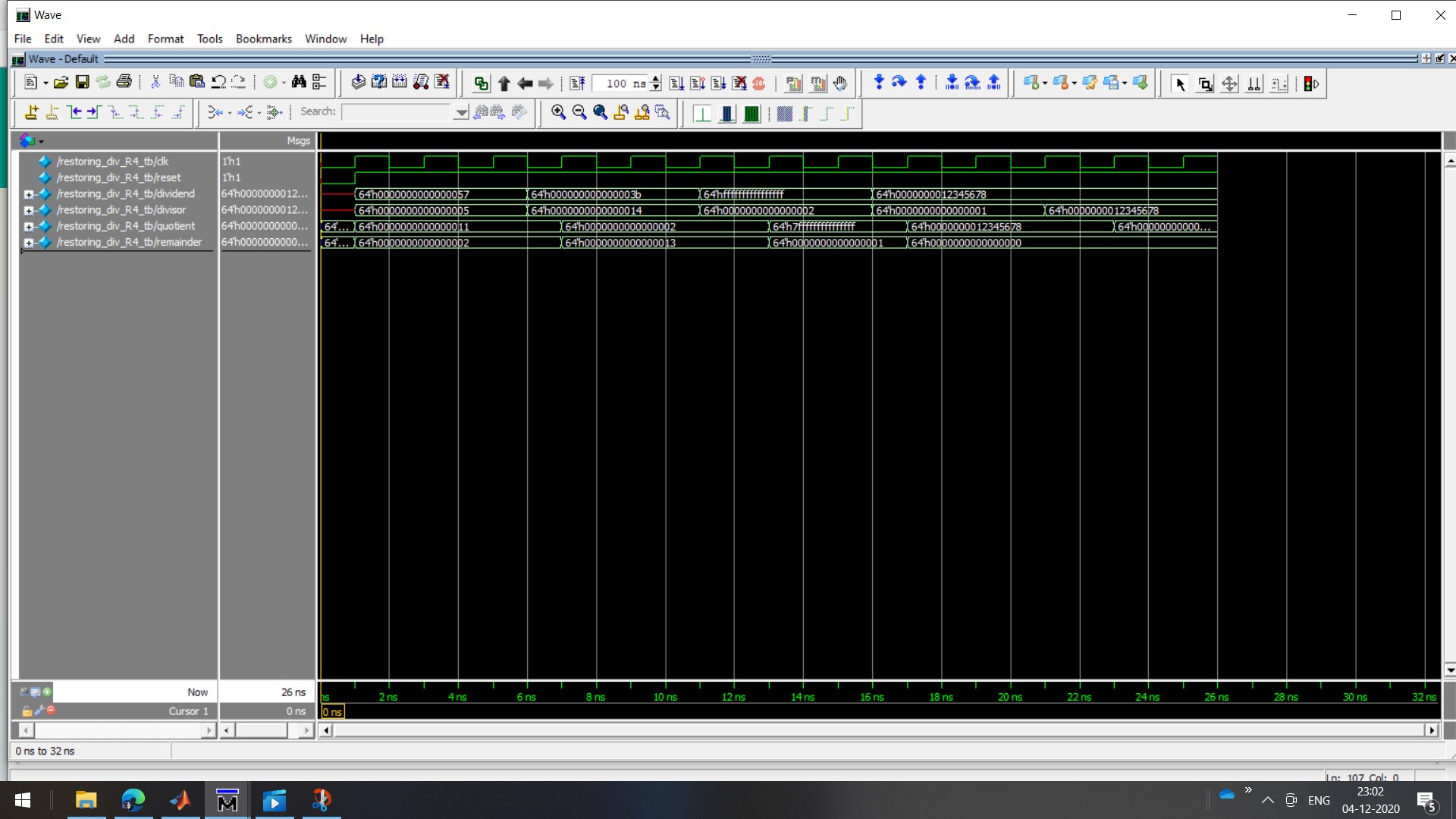Select the clk signal name
The height and width of the screenshot is (819, 1456).
(x=112, y=162)
